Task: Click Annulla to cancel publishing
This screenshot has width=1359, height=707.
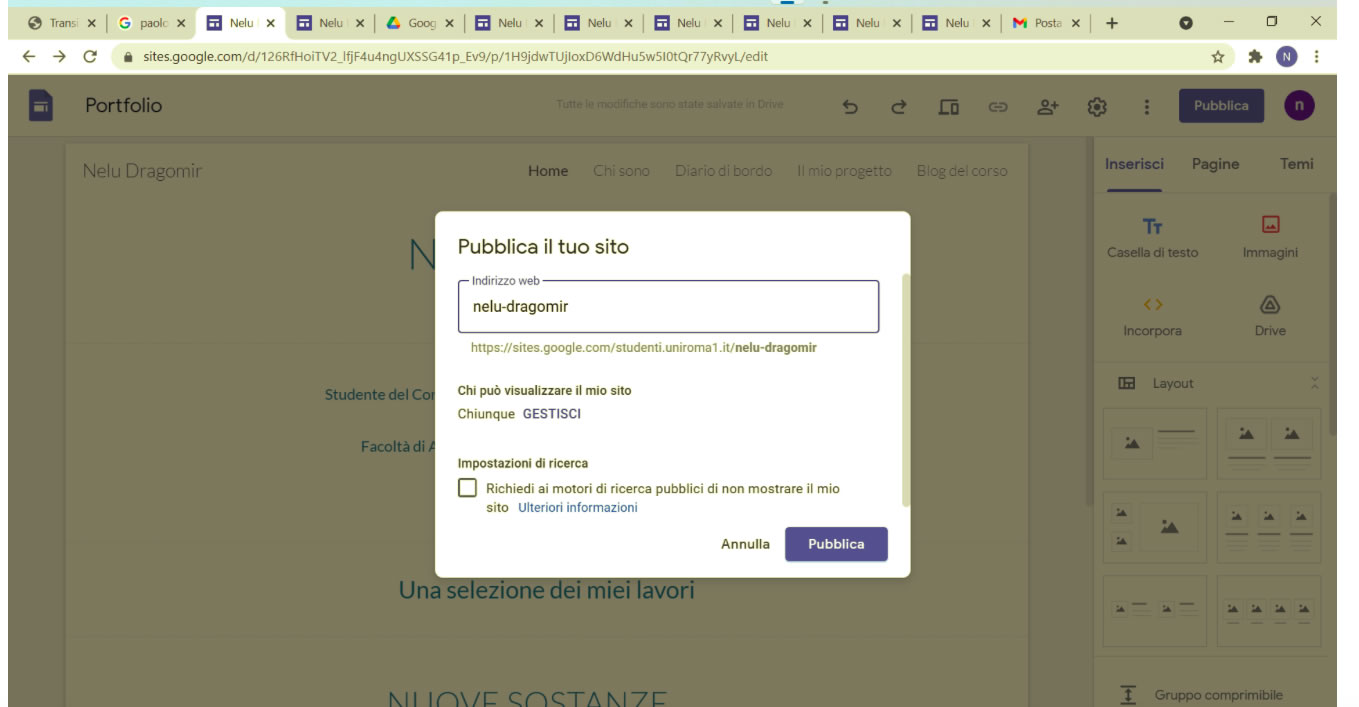Action: pos(745,544)
